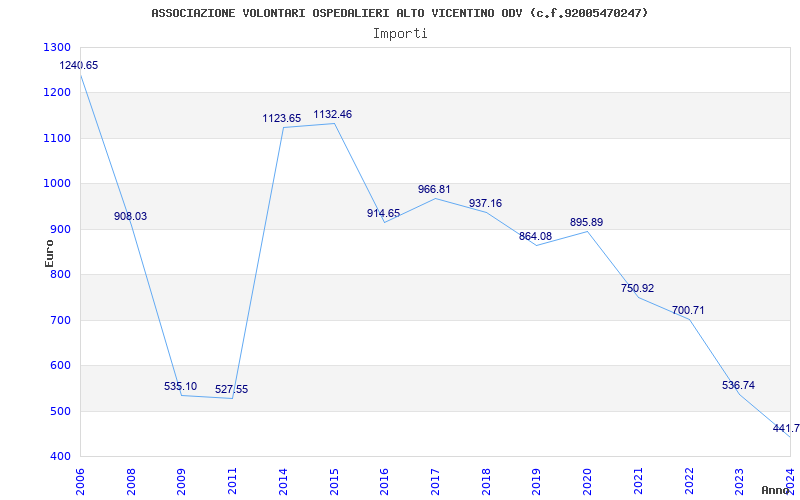Select the 864.08 data label
The width and height of the screenshot is (800, 500).
pos(535,236)
